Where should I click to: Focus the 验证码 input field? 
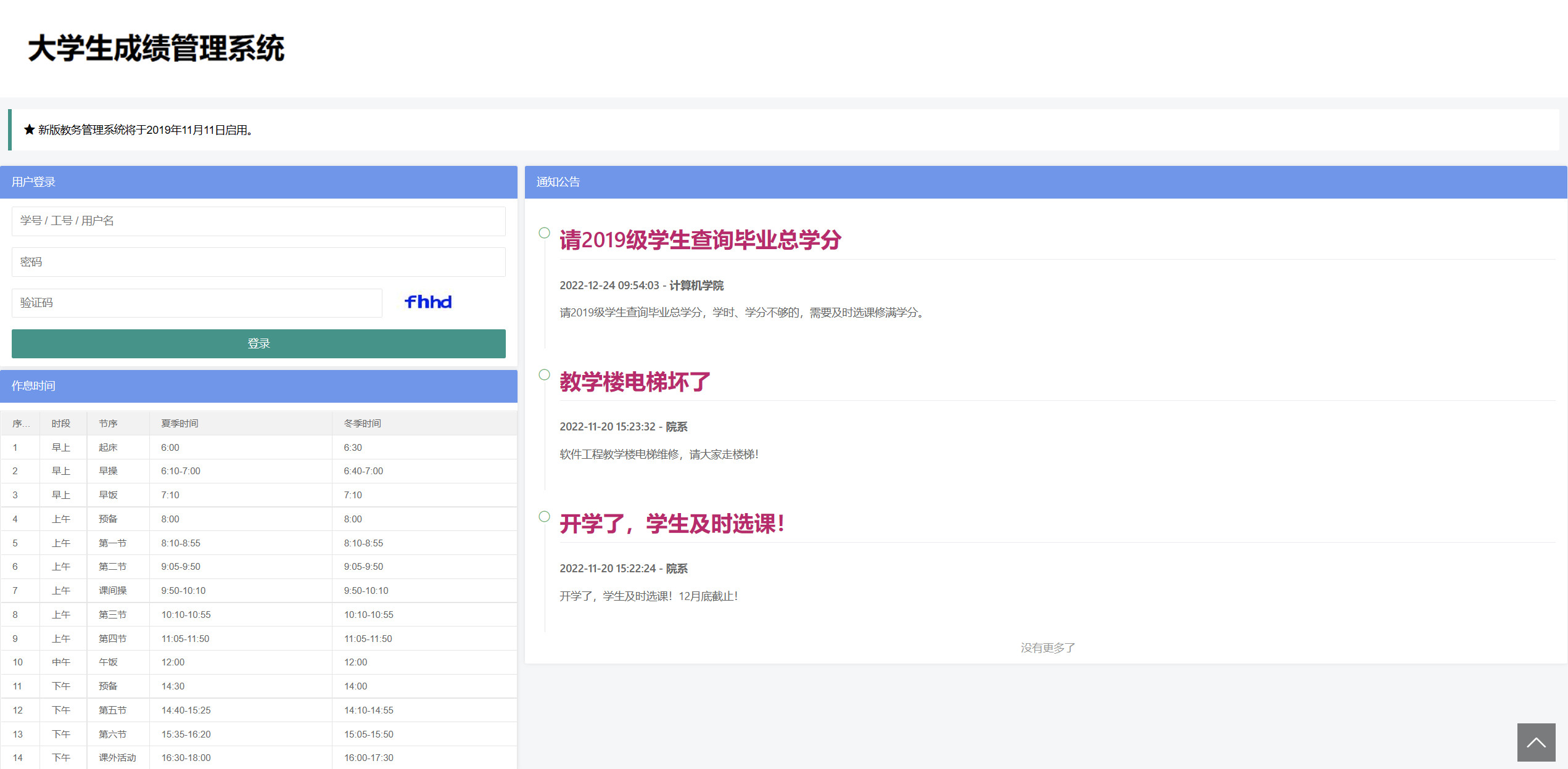point(197,303)
